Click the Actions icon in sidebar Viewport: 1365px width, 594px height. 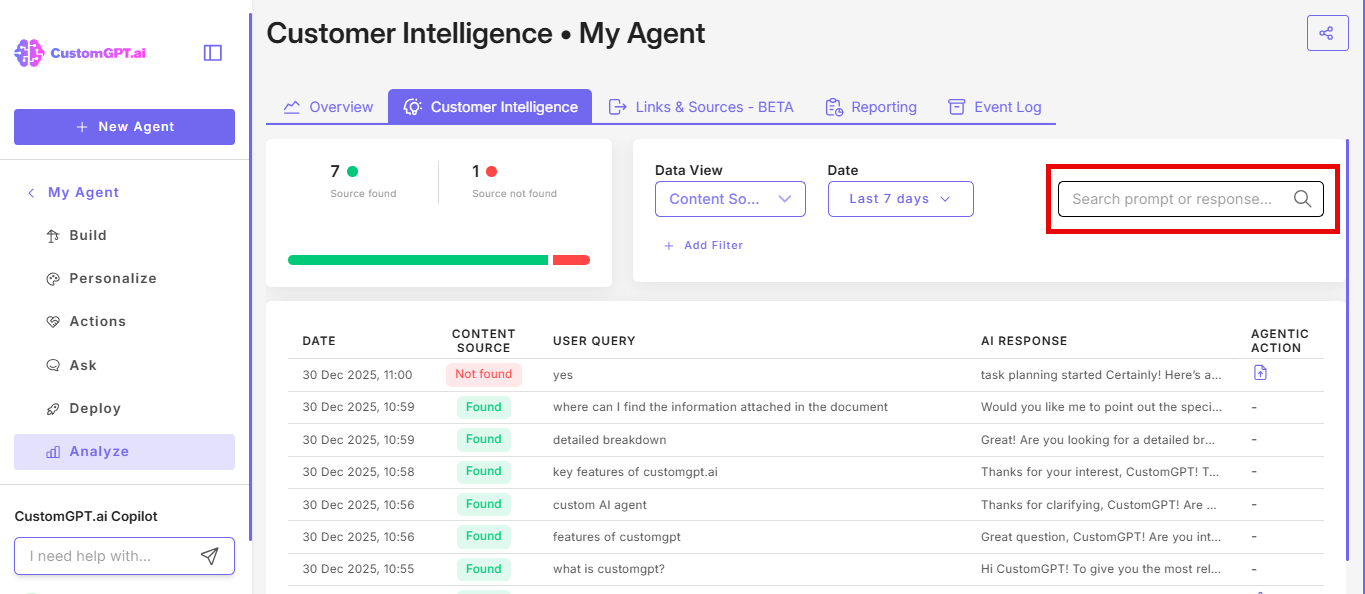point(53,322)
